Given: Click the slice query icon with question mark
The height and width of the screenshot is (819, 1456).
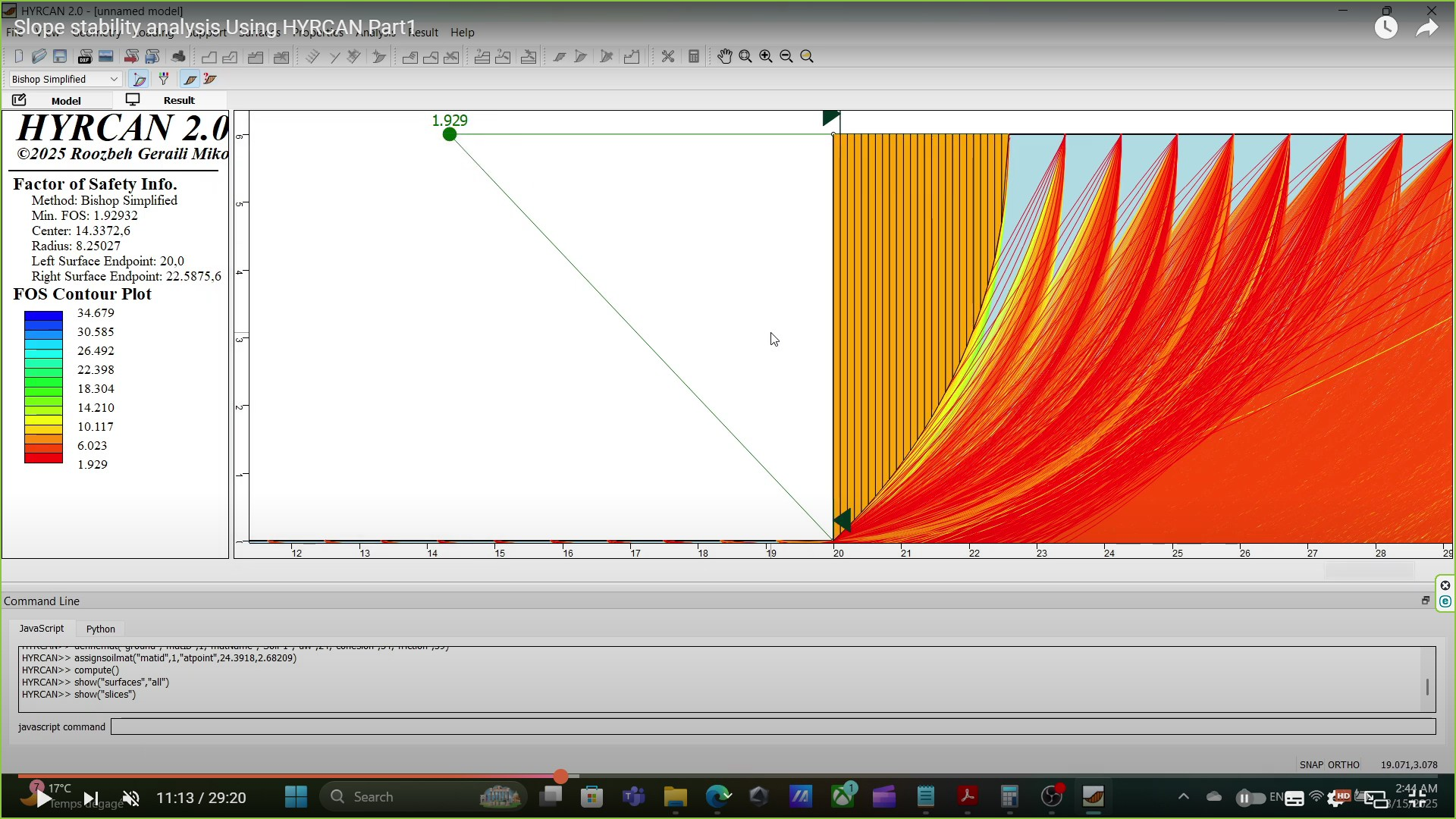Looking at the screenshot, I should (210, 79).
